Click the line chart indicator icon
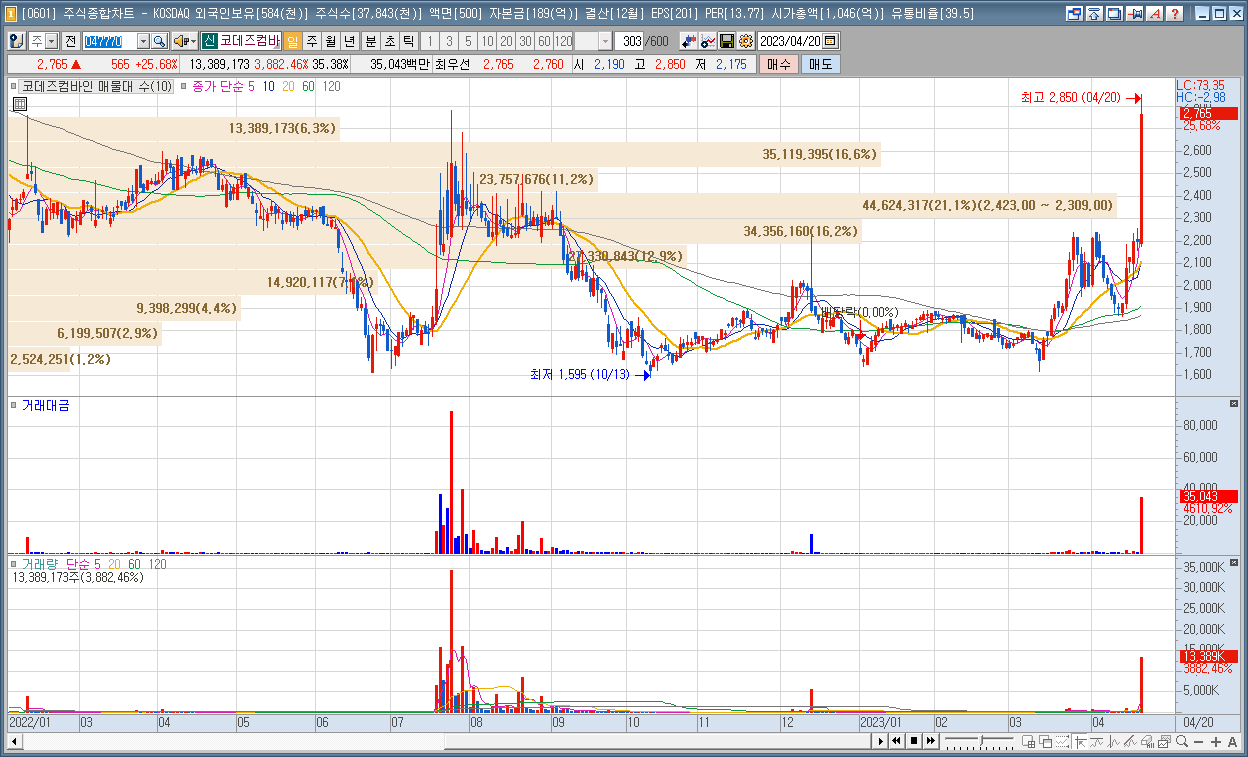1248x757 pixels. [708, 41]
